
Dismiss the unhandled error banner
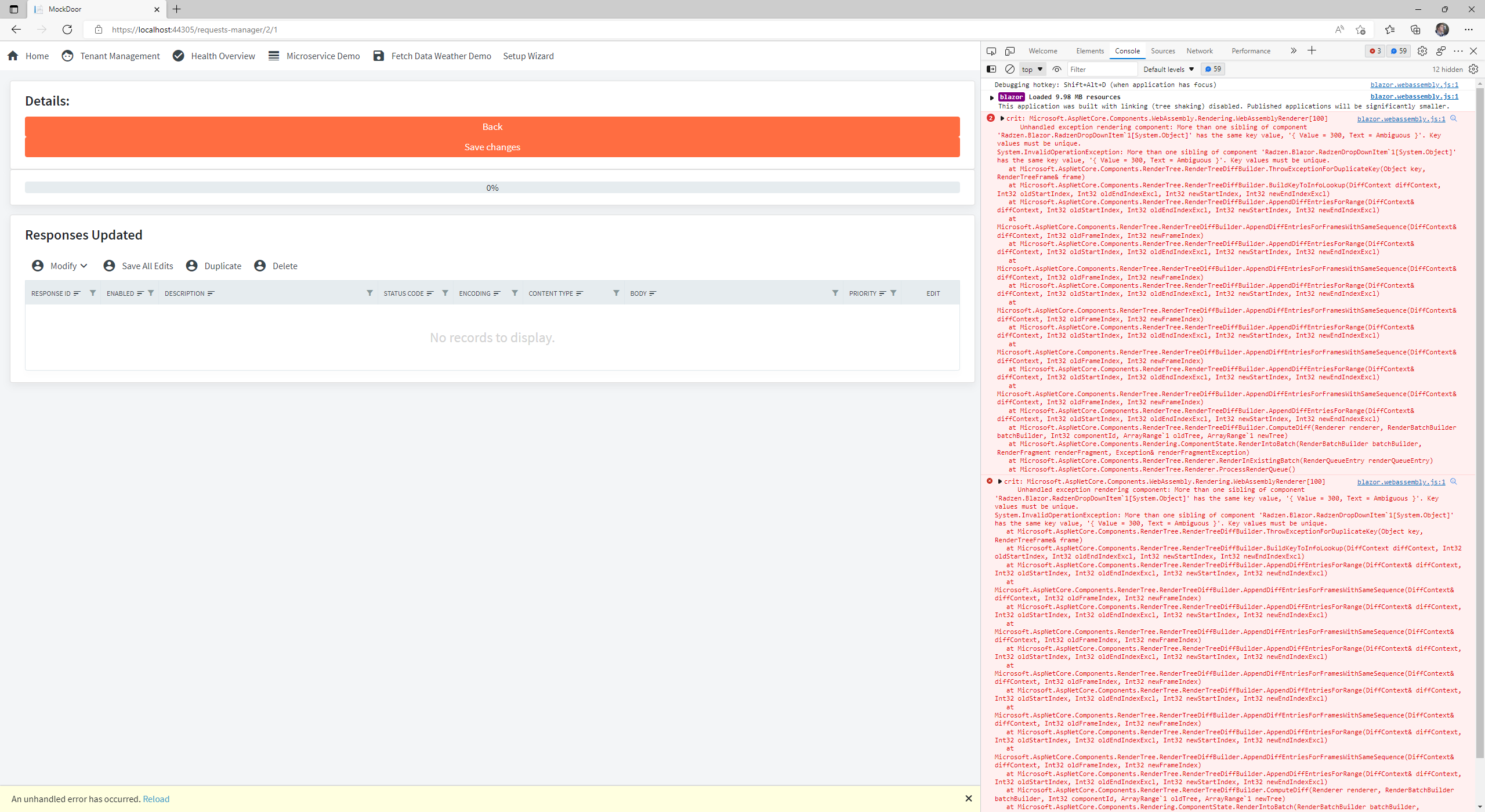point(968,799)
